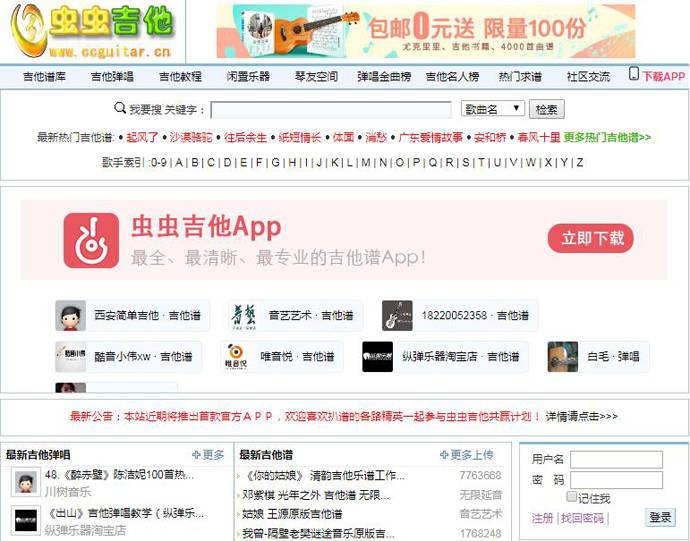This screenshot has width=690, height=541.
Task: Open 社区交流 menu
Action: [588, 77]
